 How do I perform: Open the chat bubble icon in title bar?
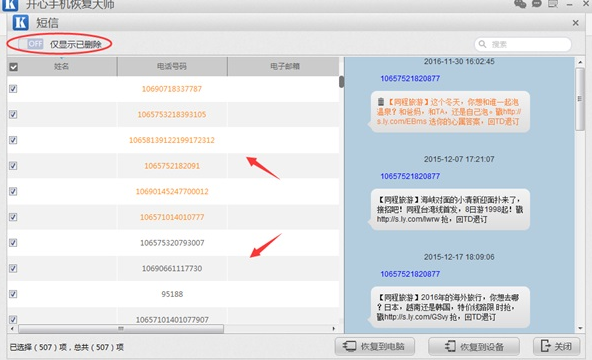pos(537,4)
